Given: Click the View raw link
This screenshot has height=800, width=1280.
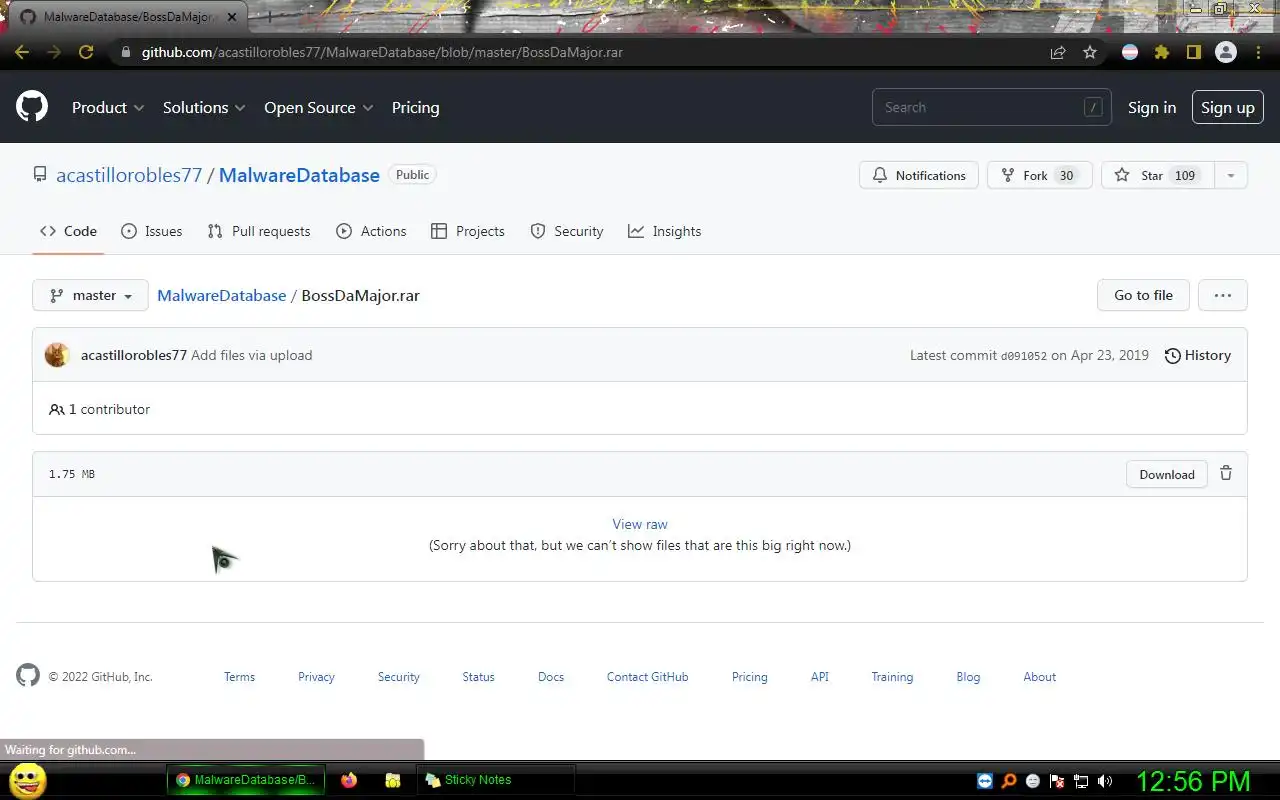Looking at the screenshot, I should (640, 524).
